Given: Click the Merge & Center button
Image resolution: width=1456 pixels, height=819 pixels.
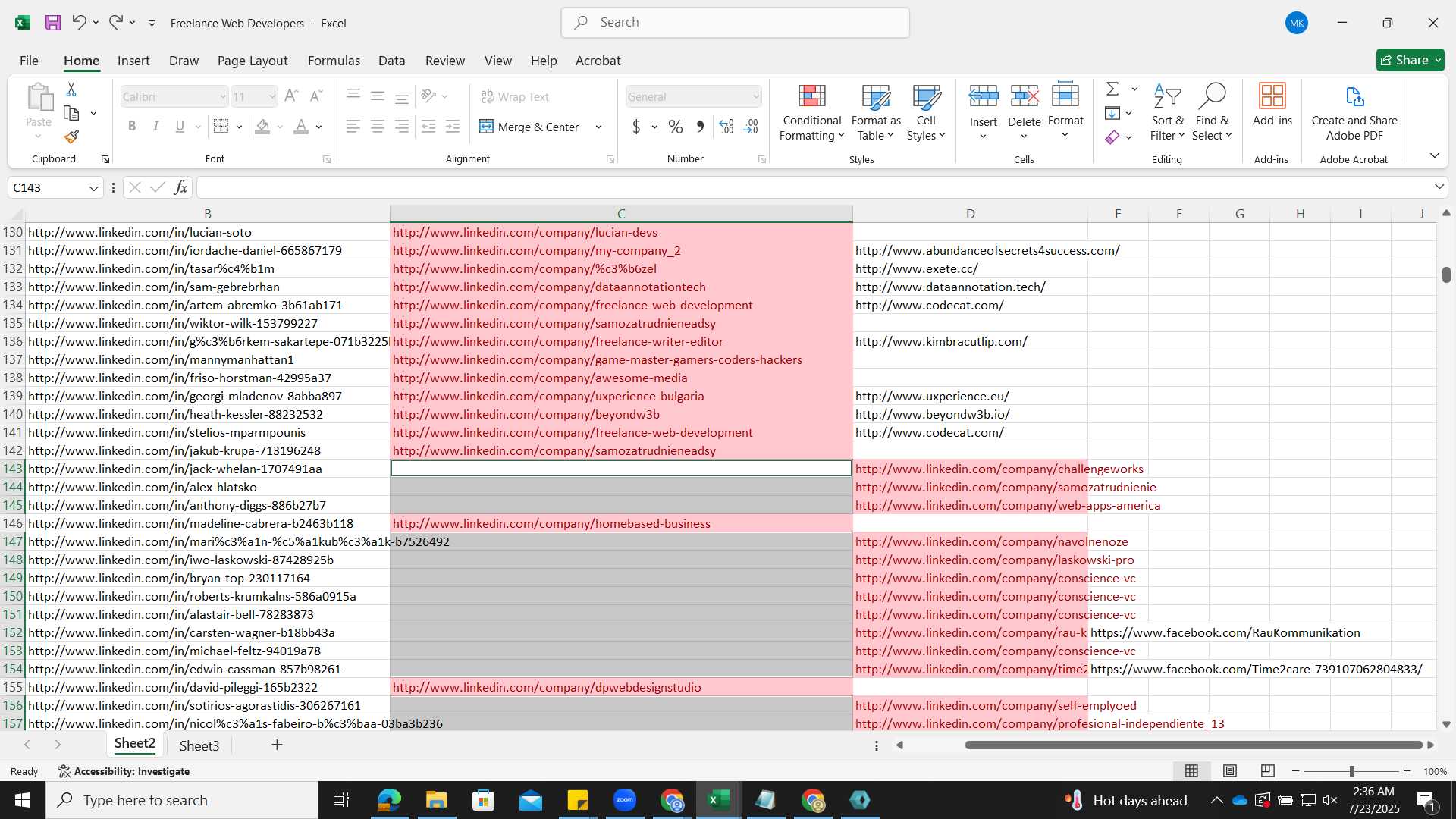Looking at the screenshot, I should 529,127.
